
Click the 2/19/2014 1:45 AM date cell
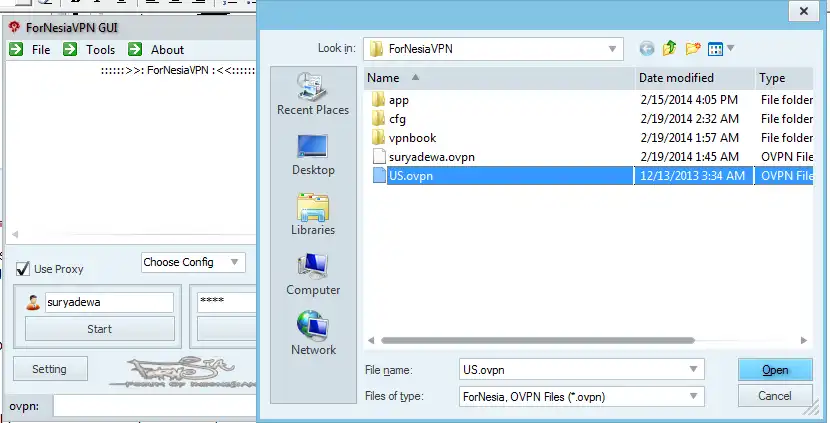click(x=689, y=157)
